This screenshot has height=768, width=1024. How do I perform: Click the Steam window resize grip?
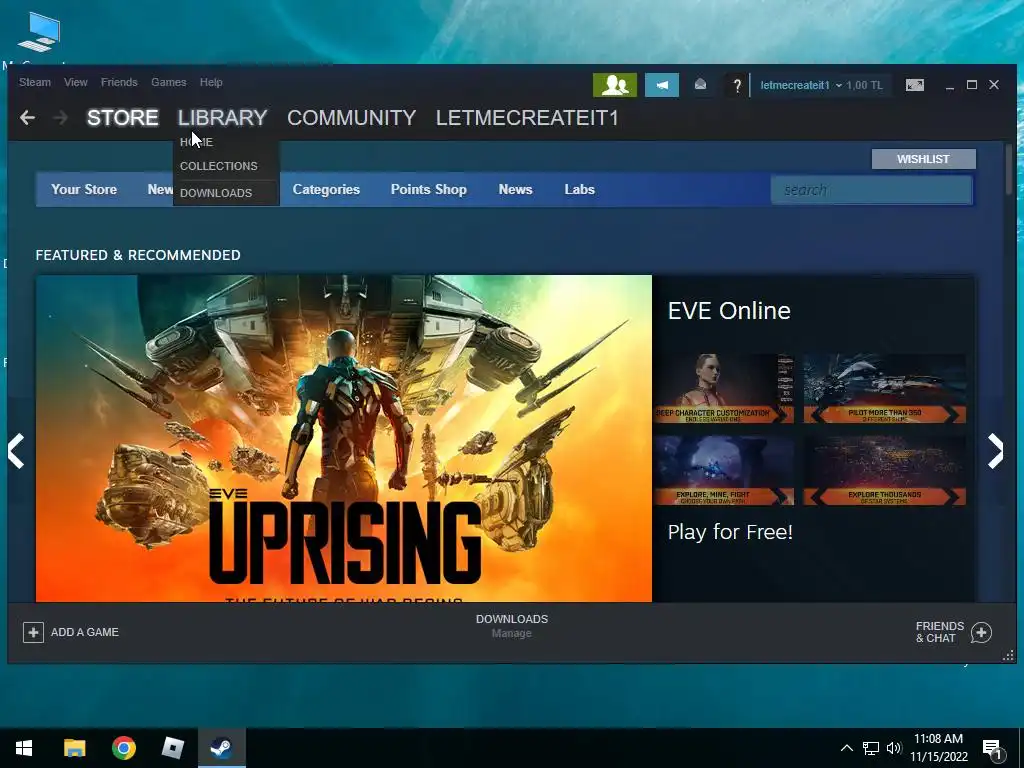pos(1008,656)
